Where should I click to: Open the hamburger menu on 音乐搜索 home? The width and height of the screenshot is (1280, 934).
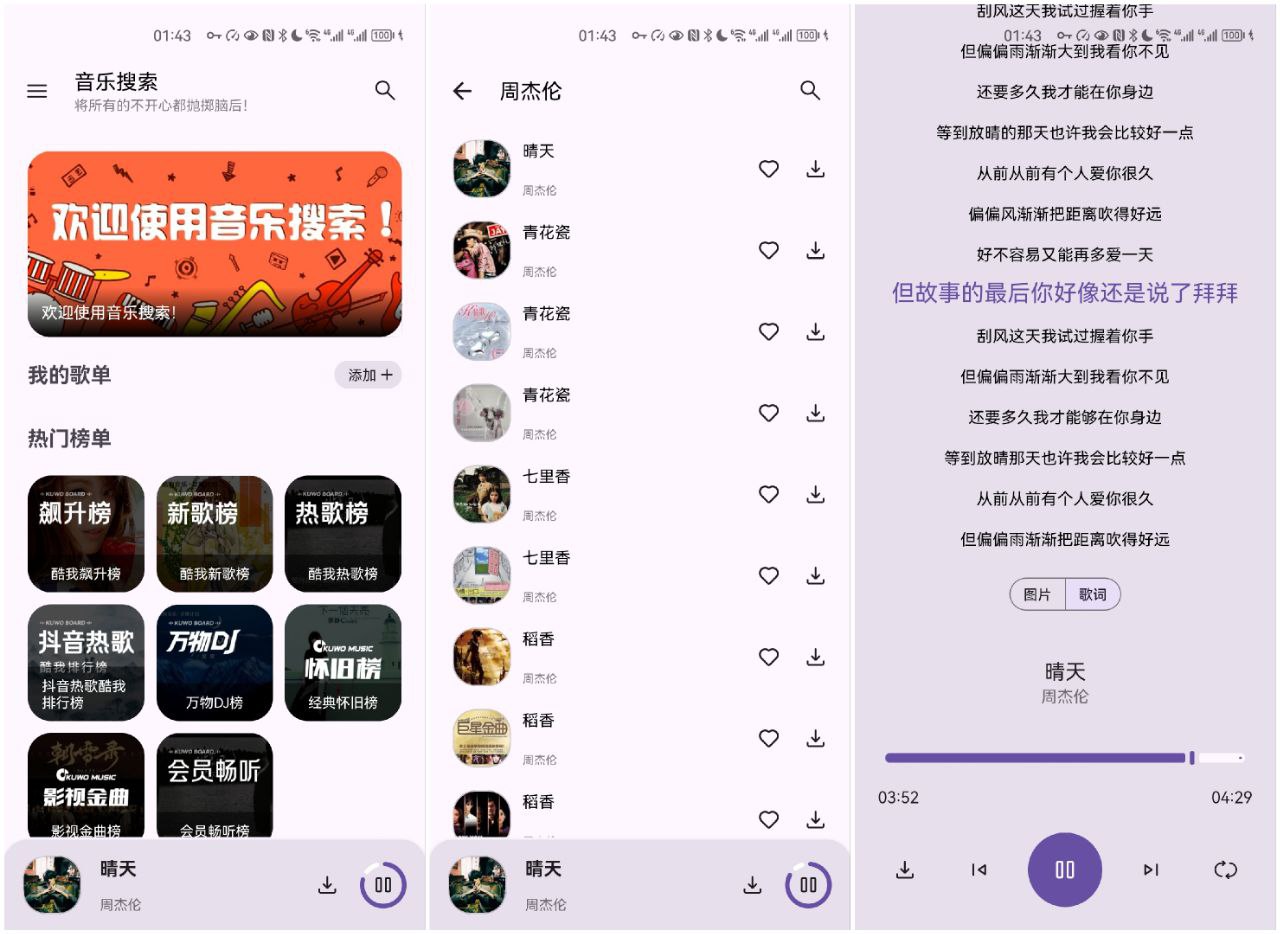point(37,91)
